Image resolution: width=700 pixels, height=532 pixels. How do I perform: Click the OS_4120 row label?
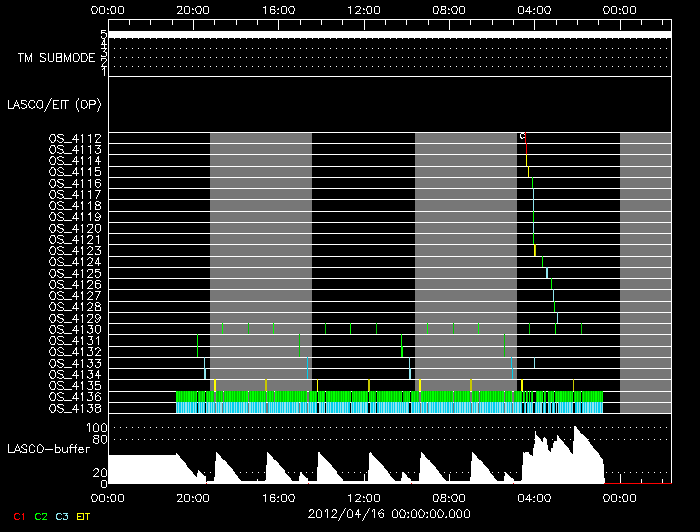coord(75,229)
